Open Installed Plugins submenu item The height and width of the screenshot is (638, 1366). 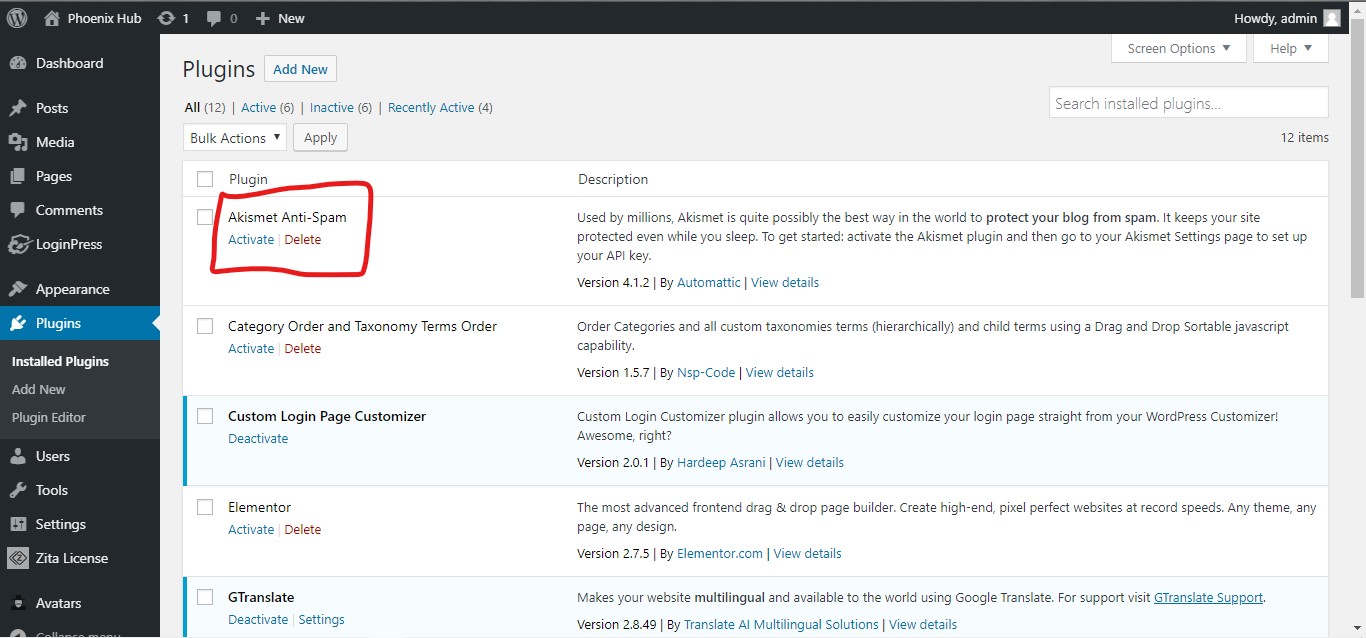point(60,361)
